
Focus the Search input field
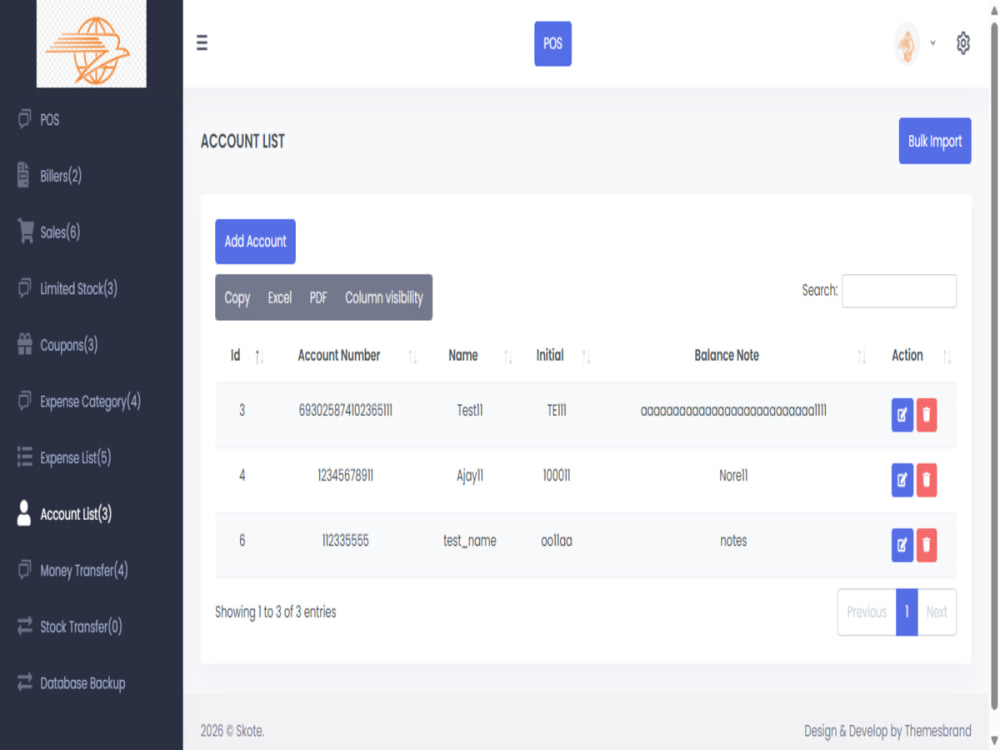click(899, 291)
